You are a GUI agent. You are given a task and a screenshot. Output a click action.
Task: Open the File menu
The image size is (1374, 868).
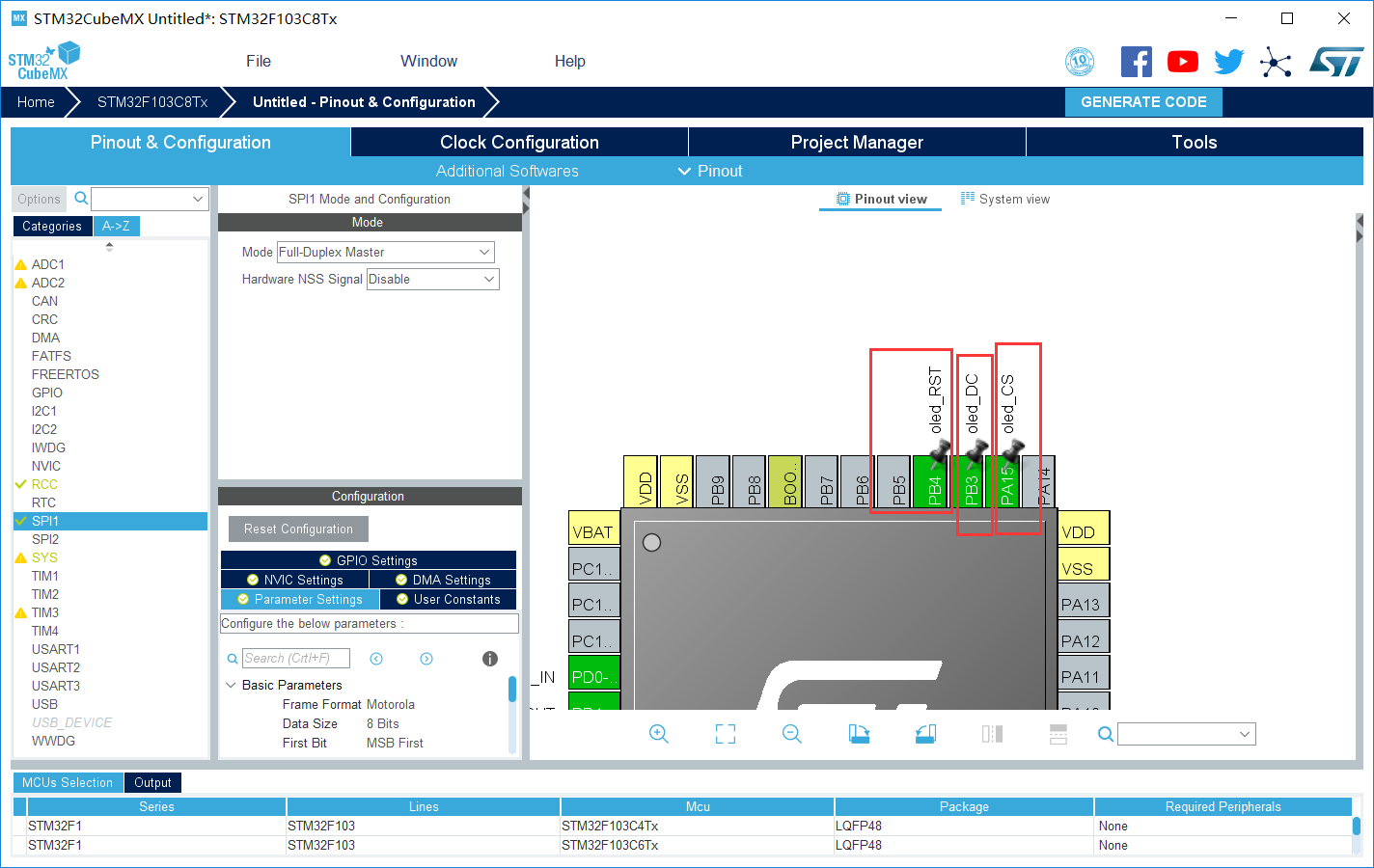click(x=259, y=61)
